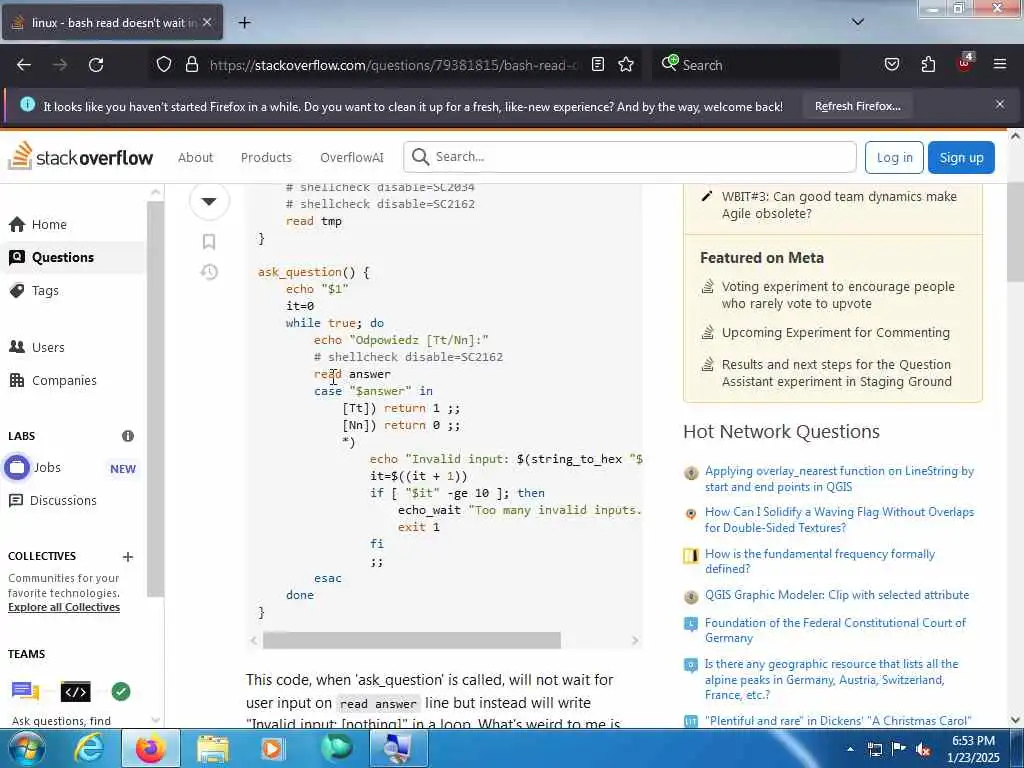Open a new tab with the plus button
This screenshot has width=1024, height=768.
click(x=244, y=23)
